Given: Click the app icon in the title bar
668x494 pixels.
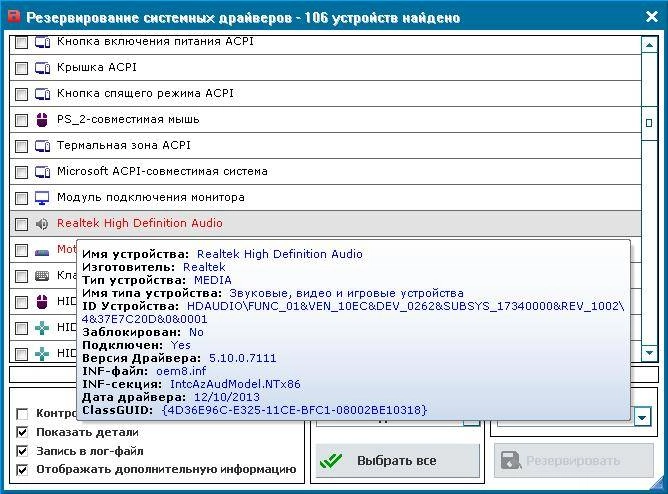Looking at the screenshot, I should (x=14, y=16).
